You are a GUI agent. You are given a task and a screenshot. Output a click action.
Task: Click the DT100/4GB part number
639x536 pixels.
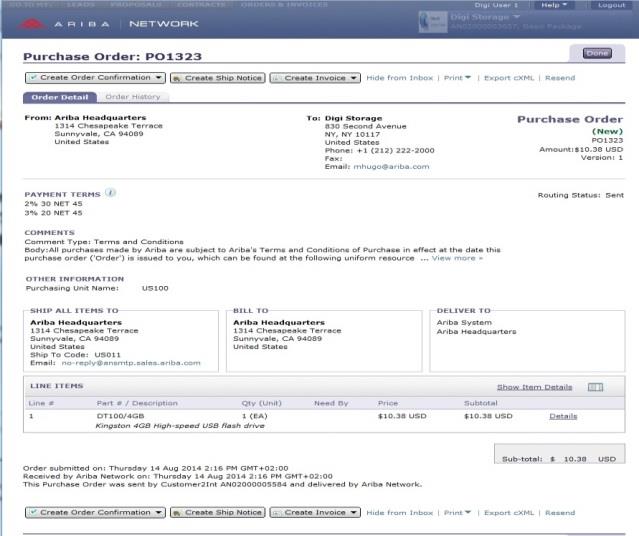(120, 416)
